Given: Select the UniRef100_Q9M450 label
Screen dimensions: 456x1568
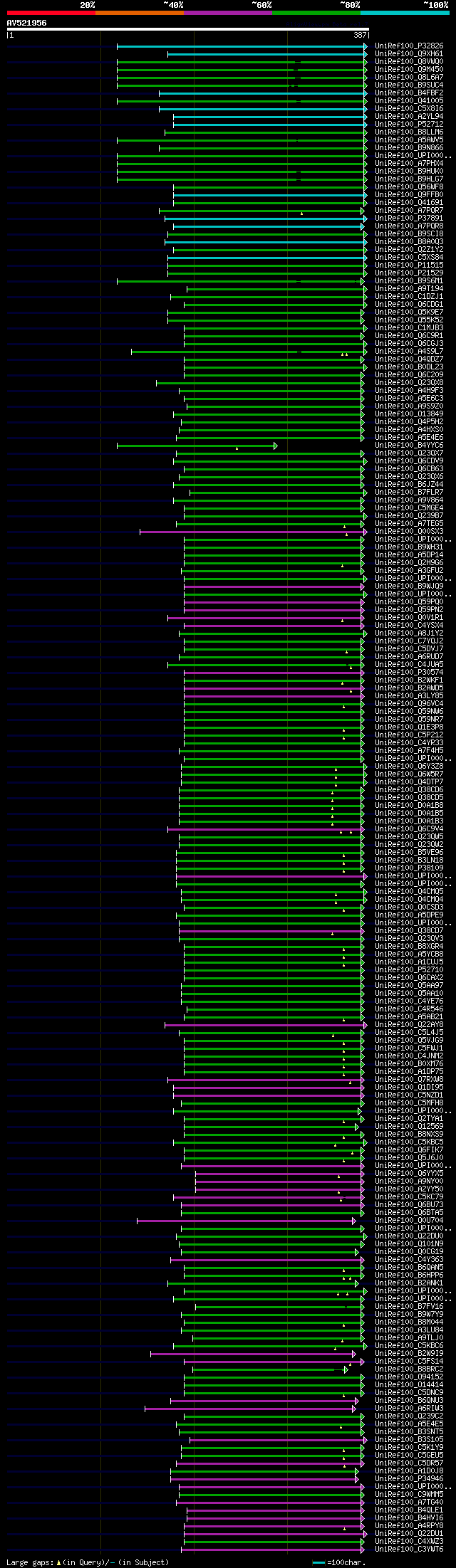Looking at the screenshot, I should (x=409, y=70).
